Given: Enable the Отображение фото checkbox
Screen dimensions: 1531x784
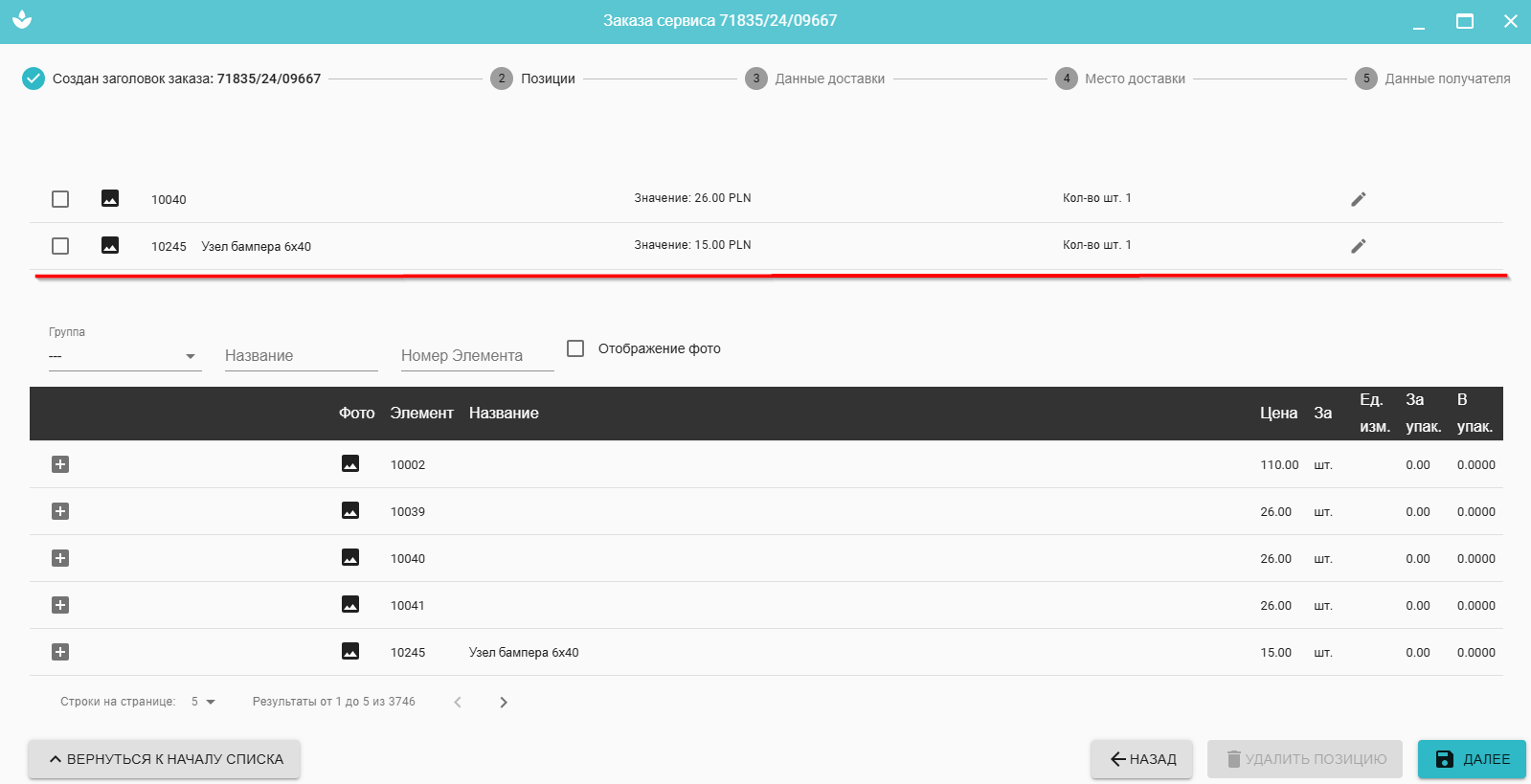Looking at the screenshot, I should pos(575,348).
